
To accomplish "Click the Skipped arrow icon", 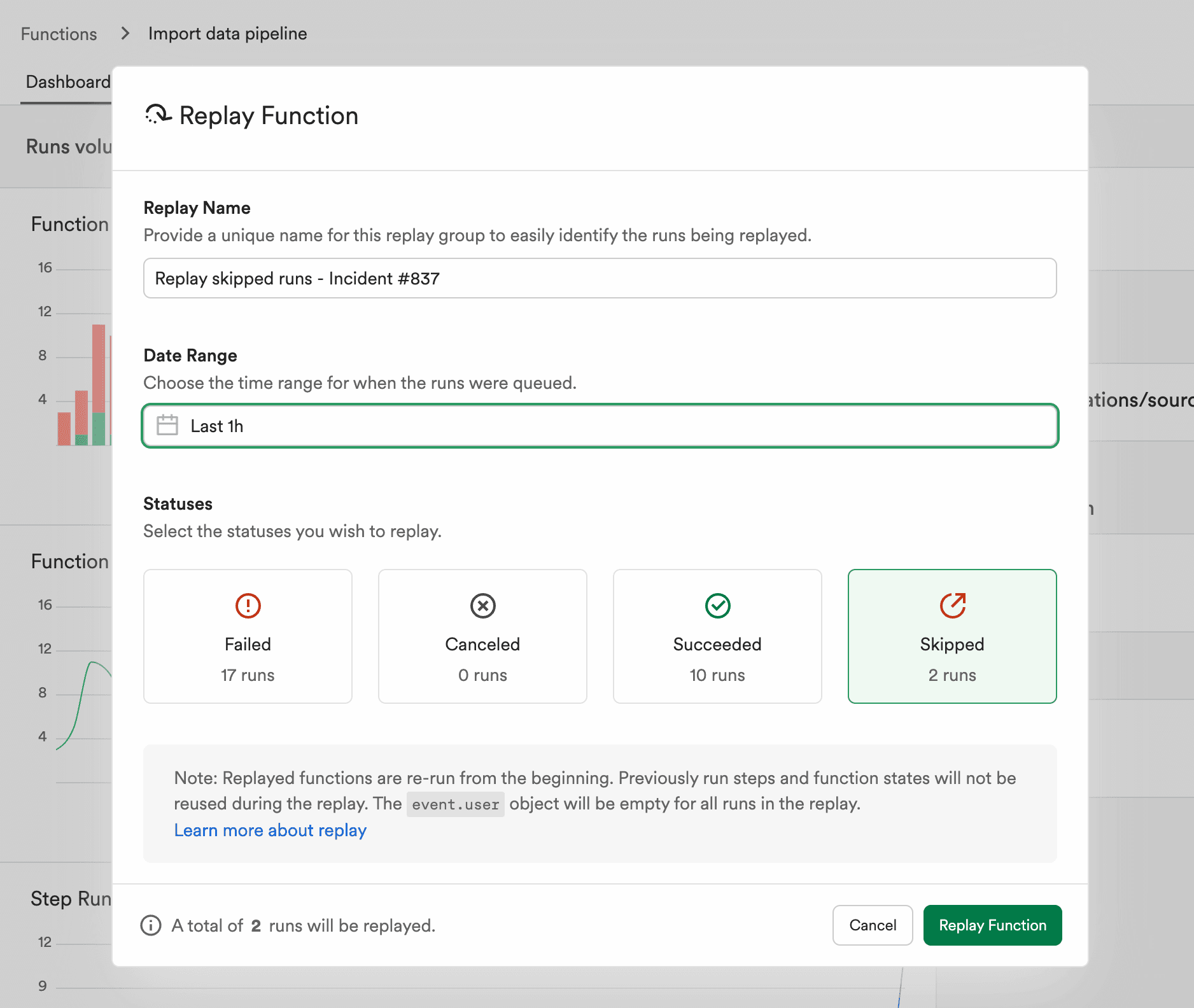I will [x=952, y=606].
